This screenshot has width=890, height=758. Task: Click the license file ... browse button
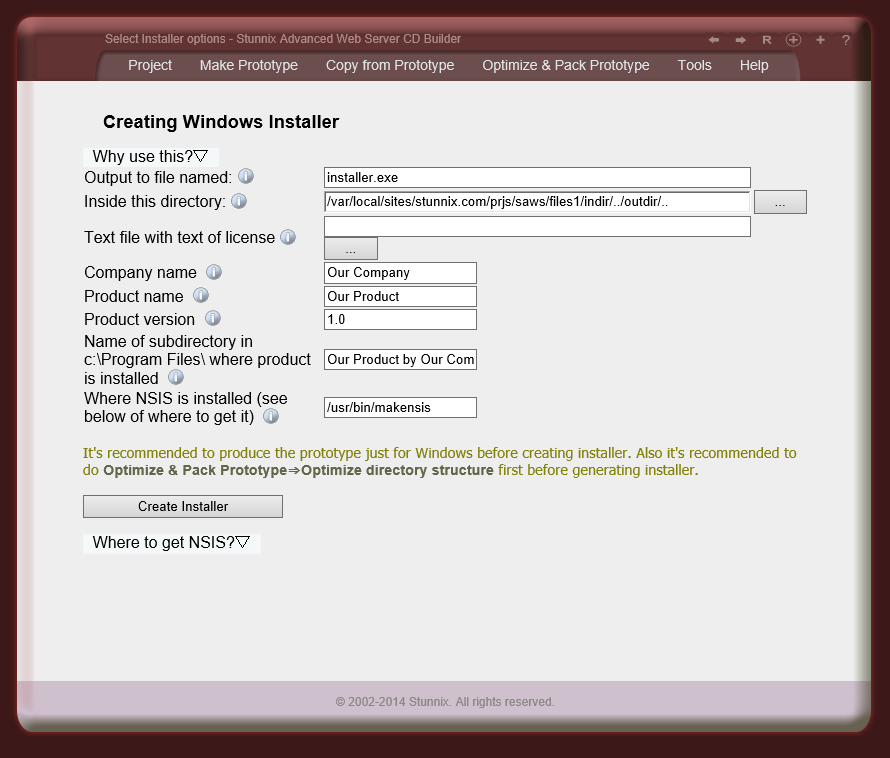point(350,248)
